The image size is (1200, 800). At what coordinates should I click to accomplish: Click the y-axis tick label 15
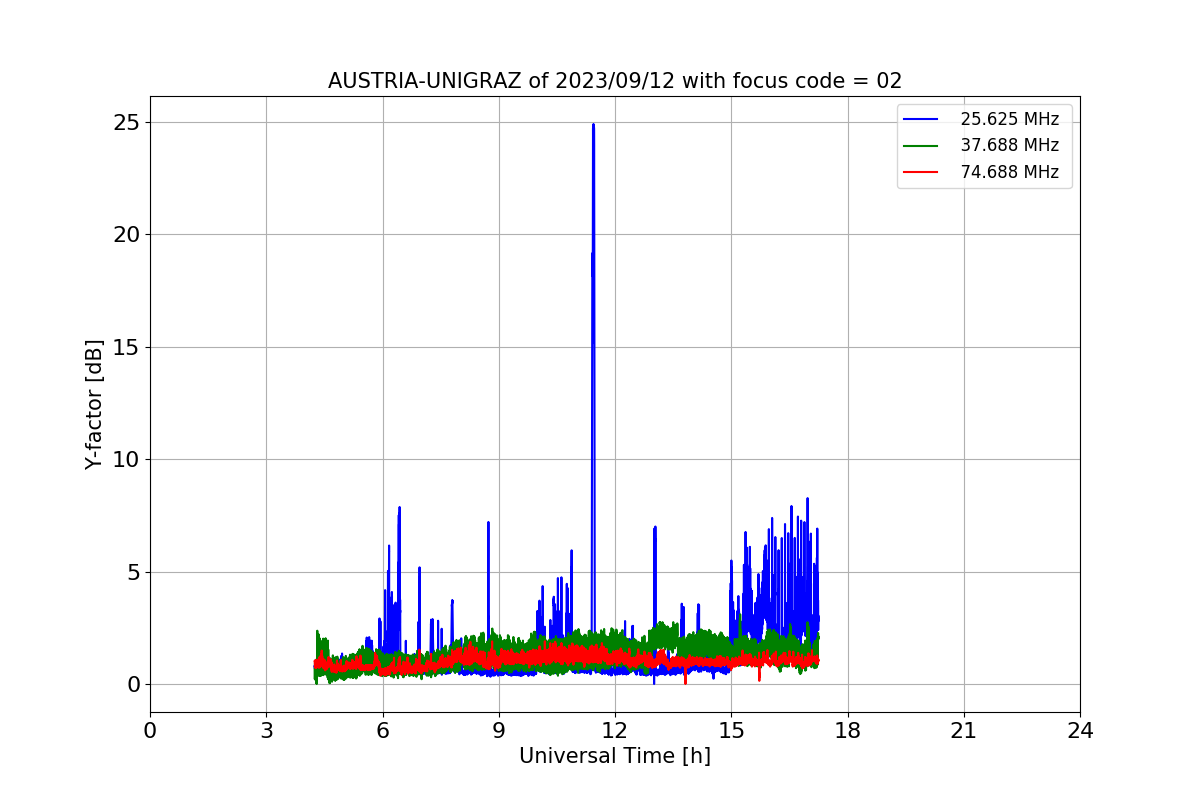click(x=125, y=347)
